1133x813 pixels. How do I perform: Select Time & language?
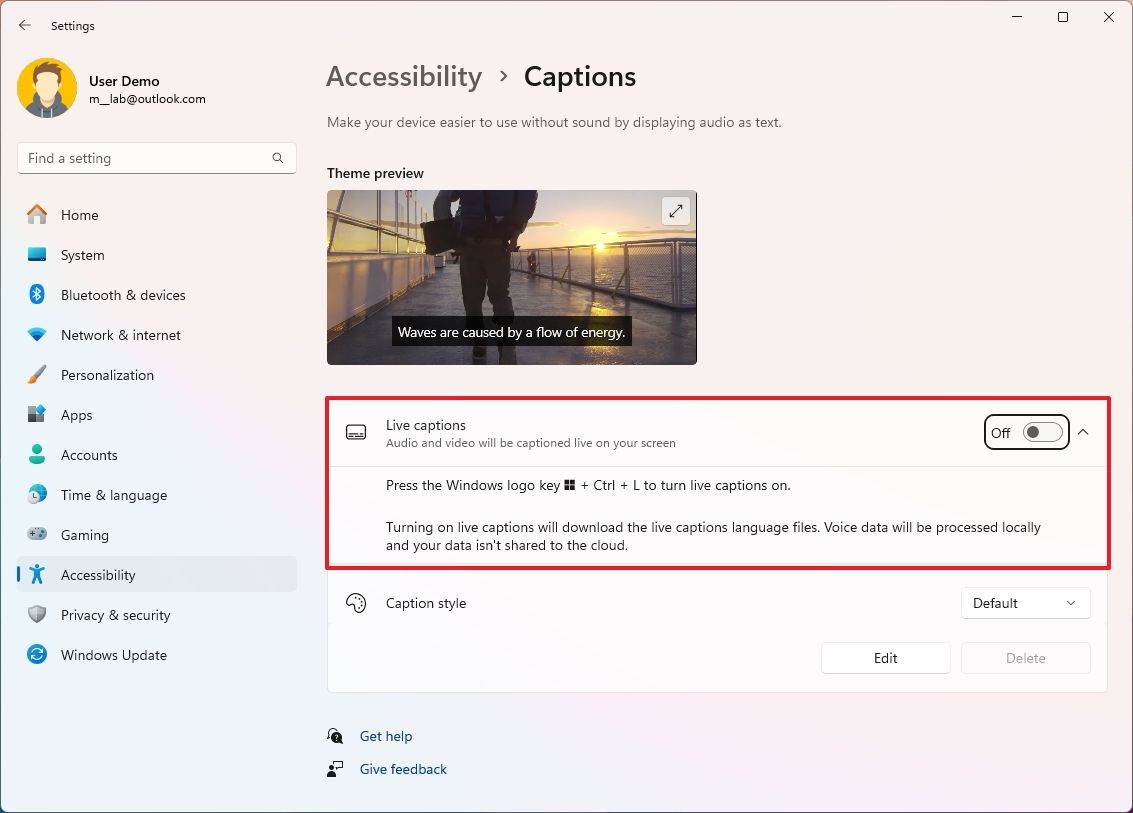coord(157,494)
